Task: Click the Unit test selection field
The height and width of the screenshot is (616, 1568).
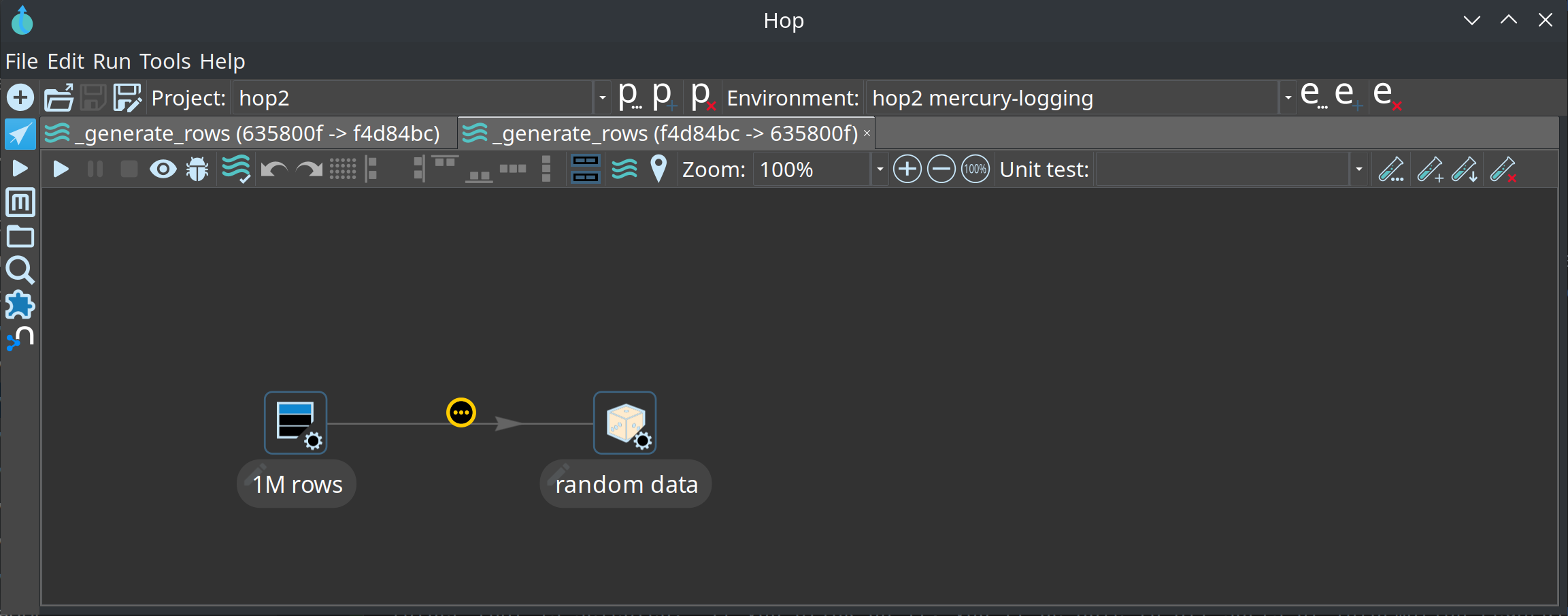Action: pos(1222,169)
